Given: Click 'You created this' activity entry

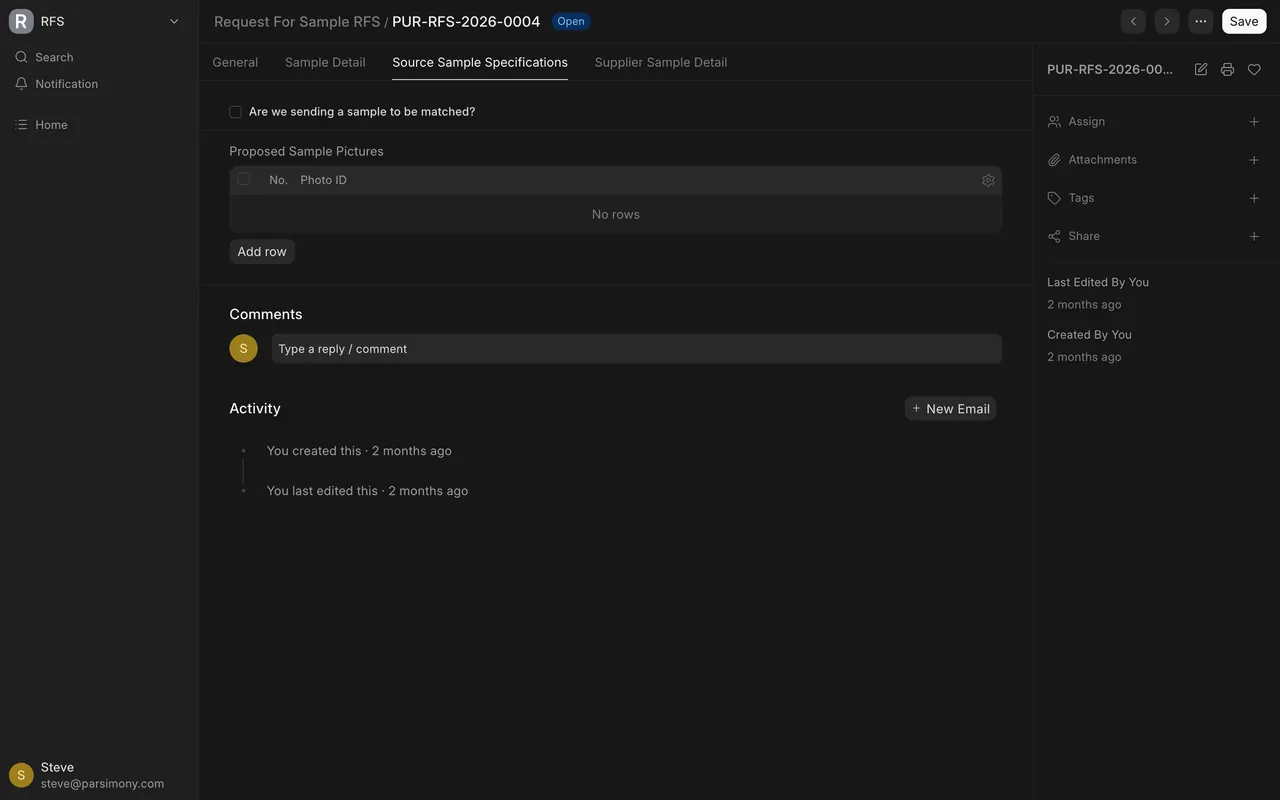Looking at the screenshot, I should pyautogui.click(x=359, y=451).
